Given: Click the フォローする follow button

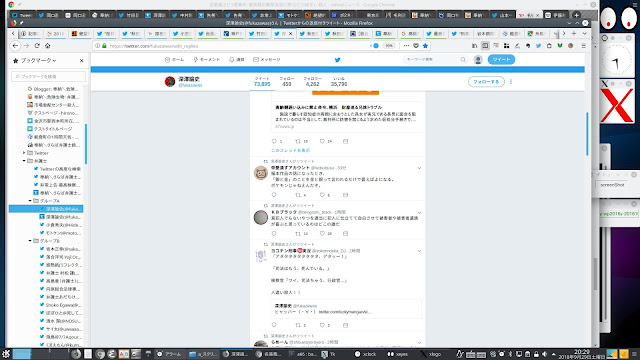Looking at the screenshot, I should [486, 82].
